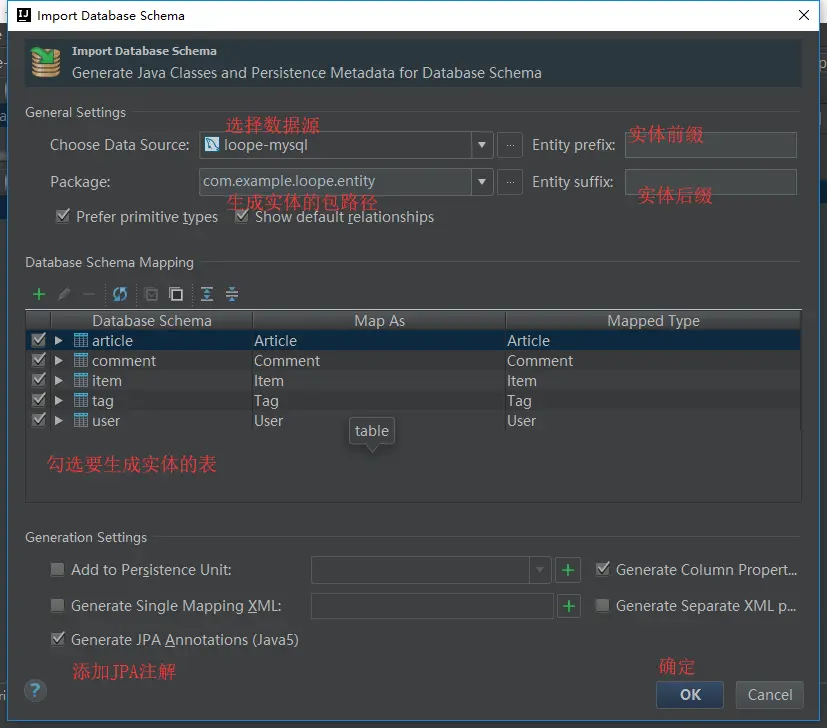Click the Expand All icon in mapping toolbar
Image resolution: width=827 pixels, height=728 pixels.
(207, 294)
